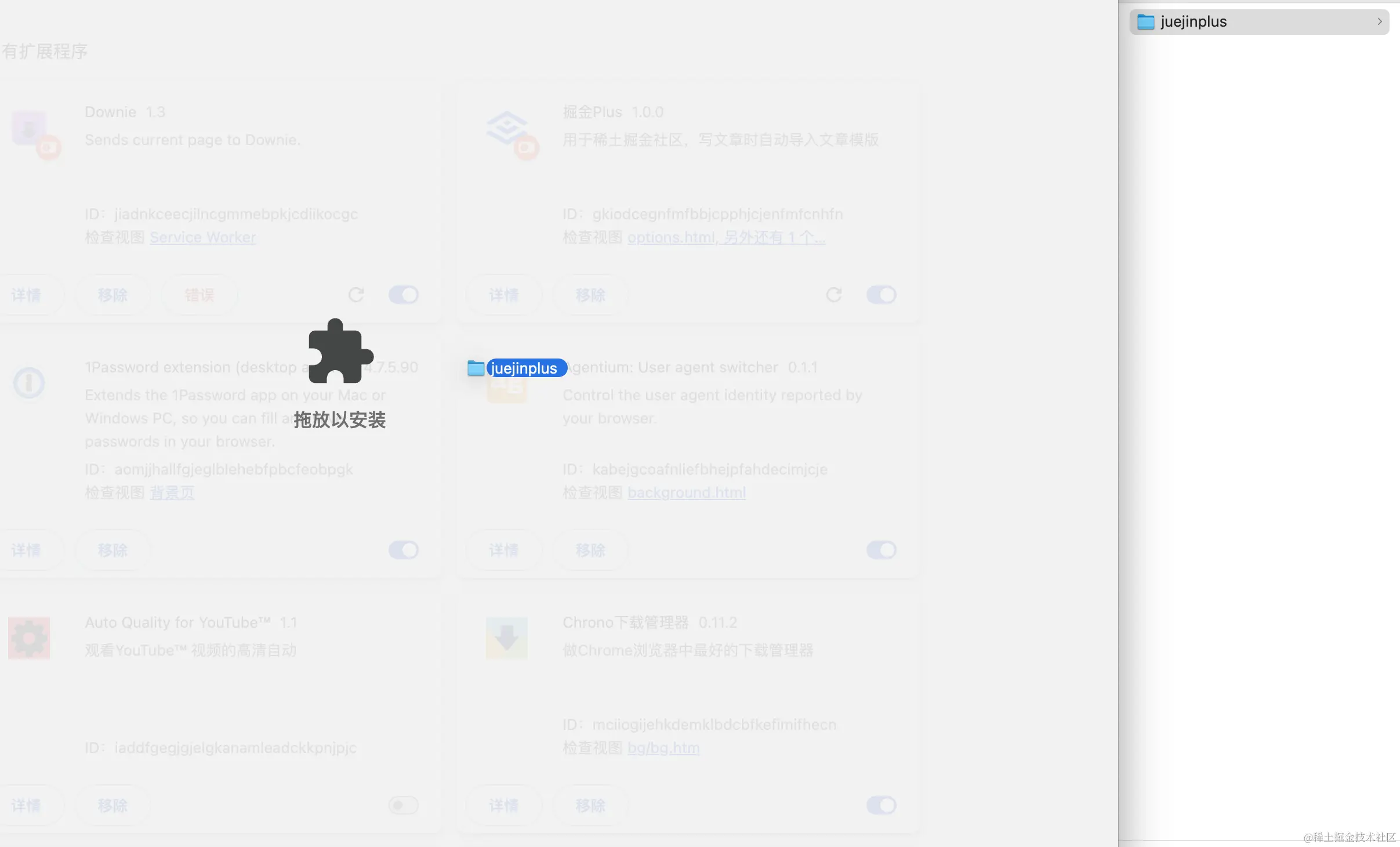Reload the Downie extension
The image size is (1400, 847).
tap(356, 295)
